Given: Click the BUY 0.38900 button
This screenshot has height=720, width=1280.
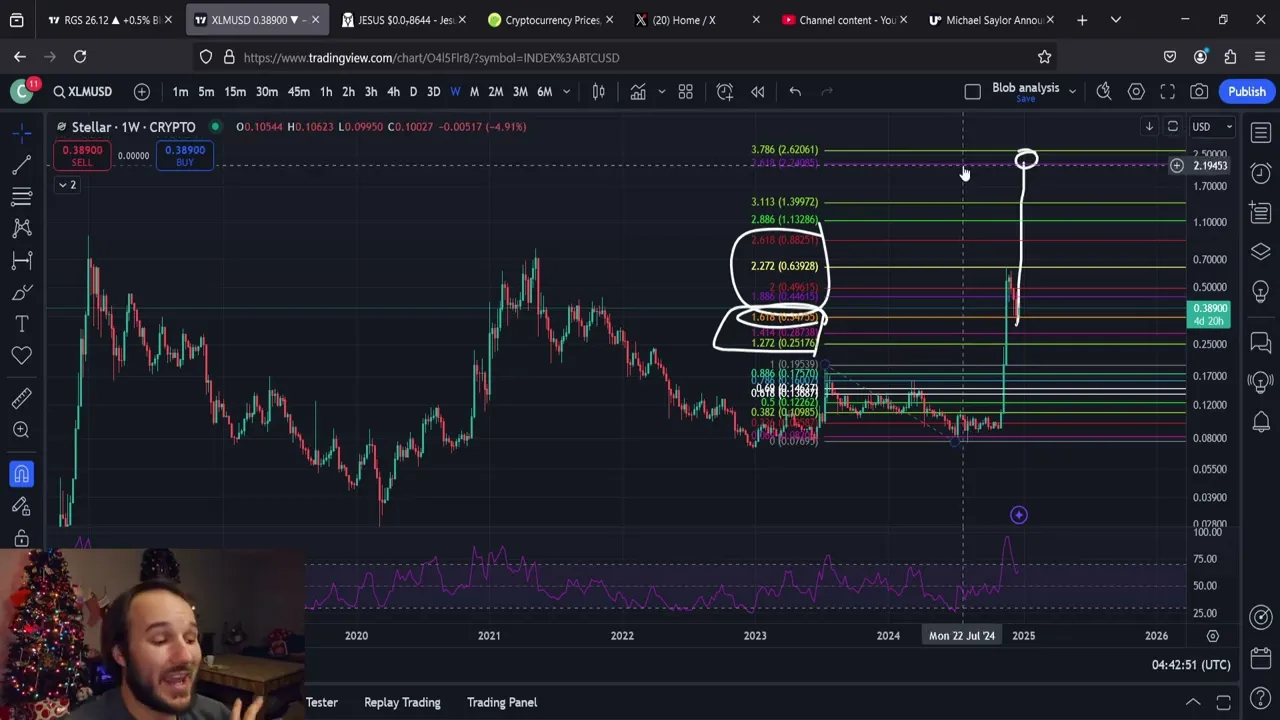Looking at the screenshot, I should [185, 155].
